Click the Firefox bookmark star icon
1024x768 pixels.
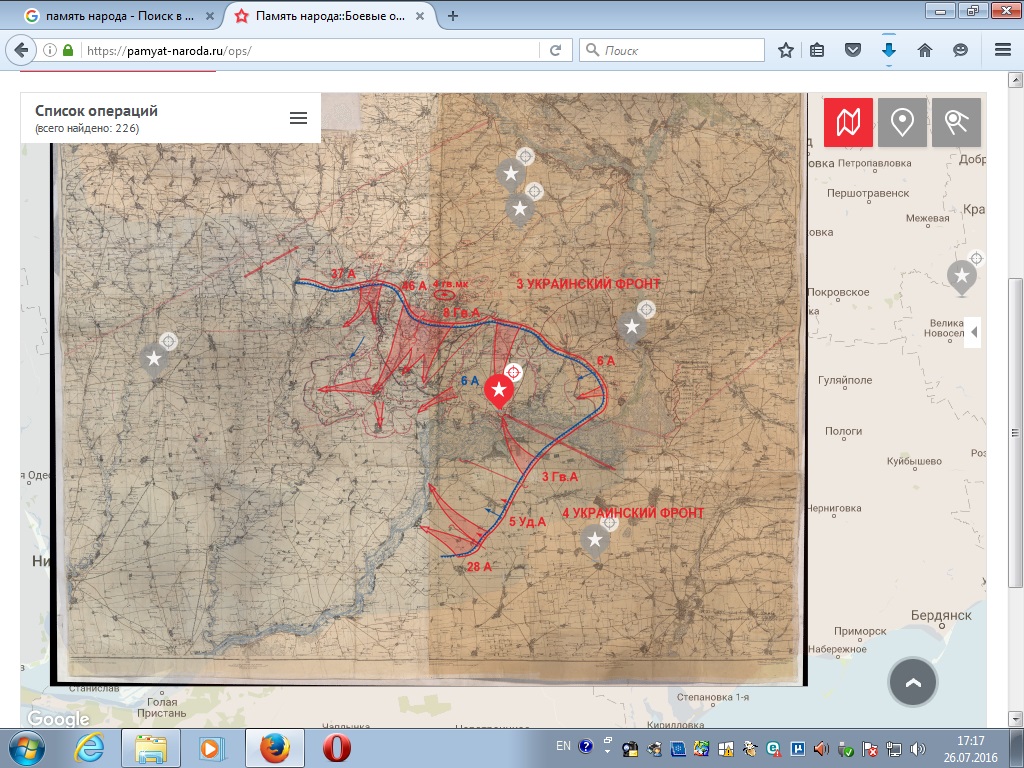786,50
